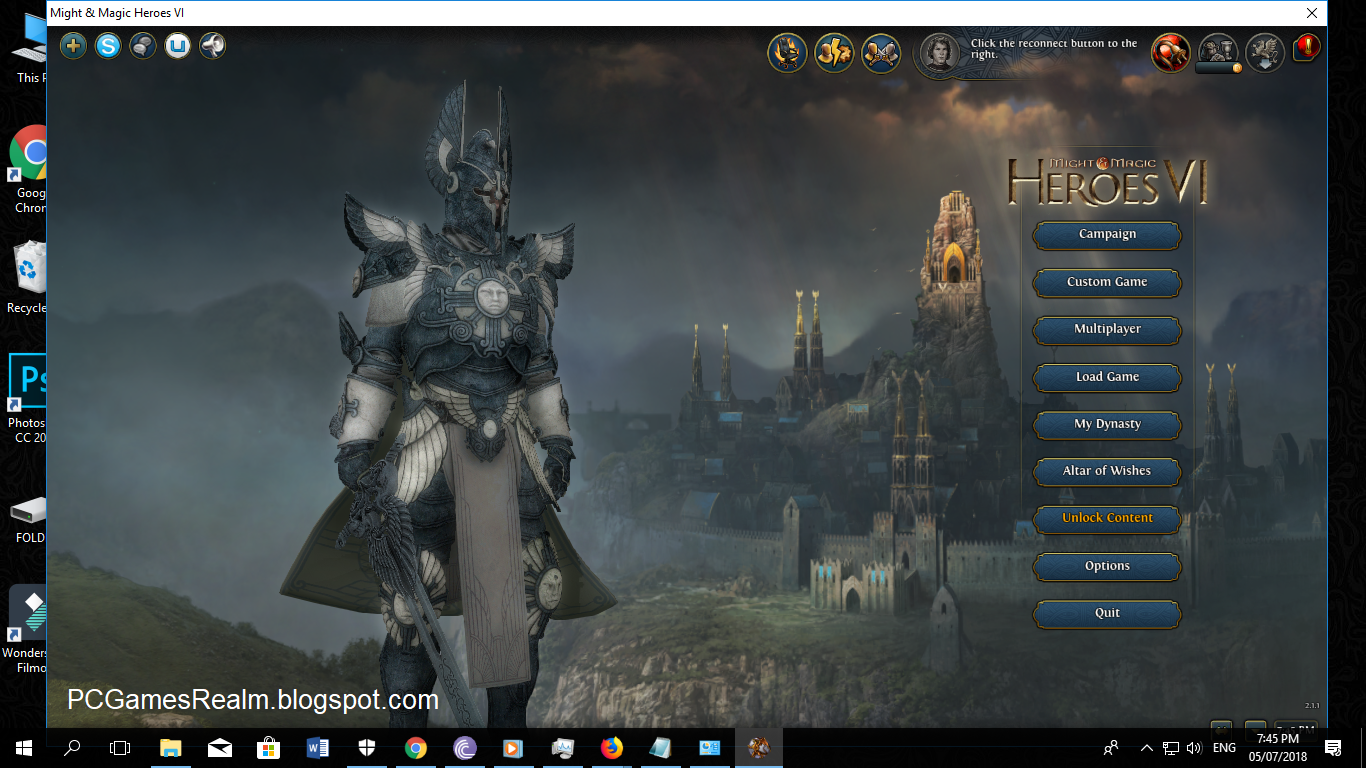Image resolution: width=1366 pixels, height=768 pixels.
Task: Click the Windows Start button
Action: (x=23, y=747)
